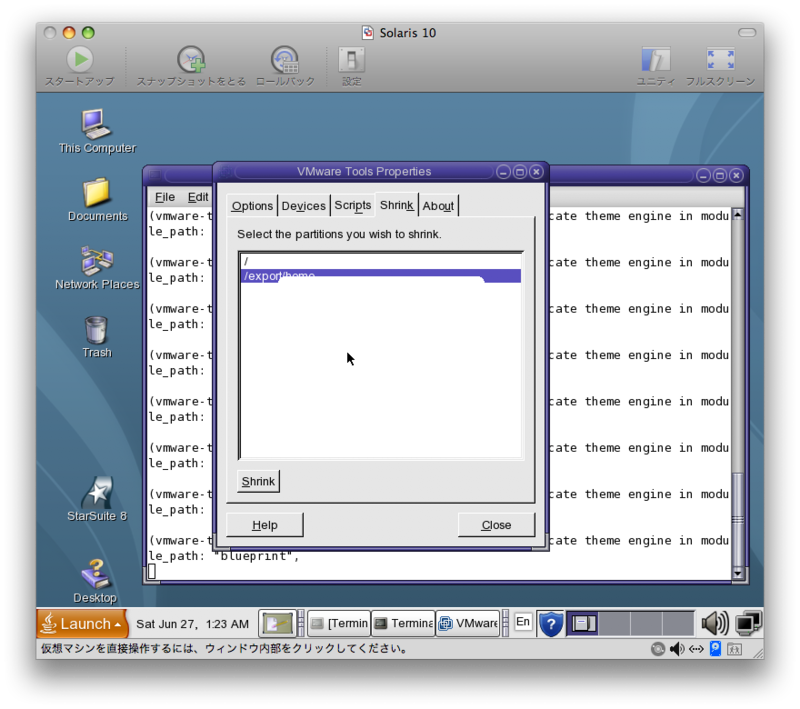Click the blue help shield icon in panel
800x709 pixels.
(551, 623)
